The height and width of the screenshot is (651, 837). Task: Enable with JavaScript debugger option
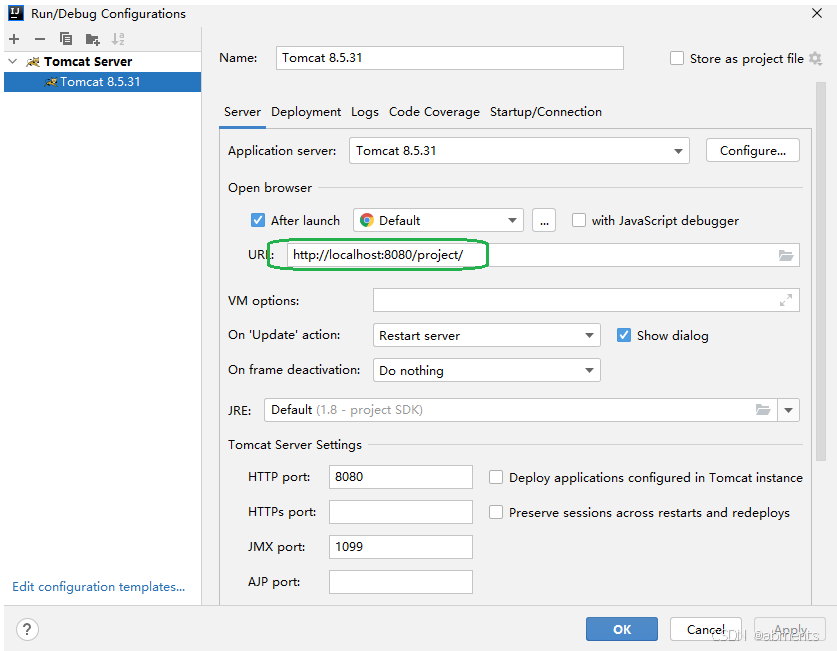579,221
